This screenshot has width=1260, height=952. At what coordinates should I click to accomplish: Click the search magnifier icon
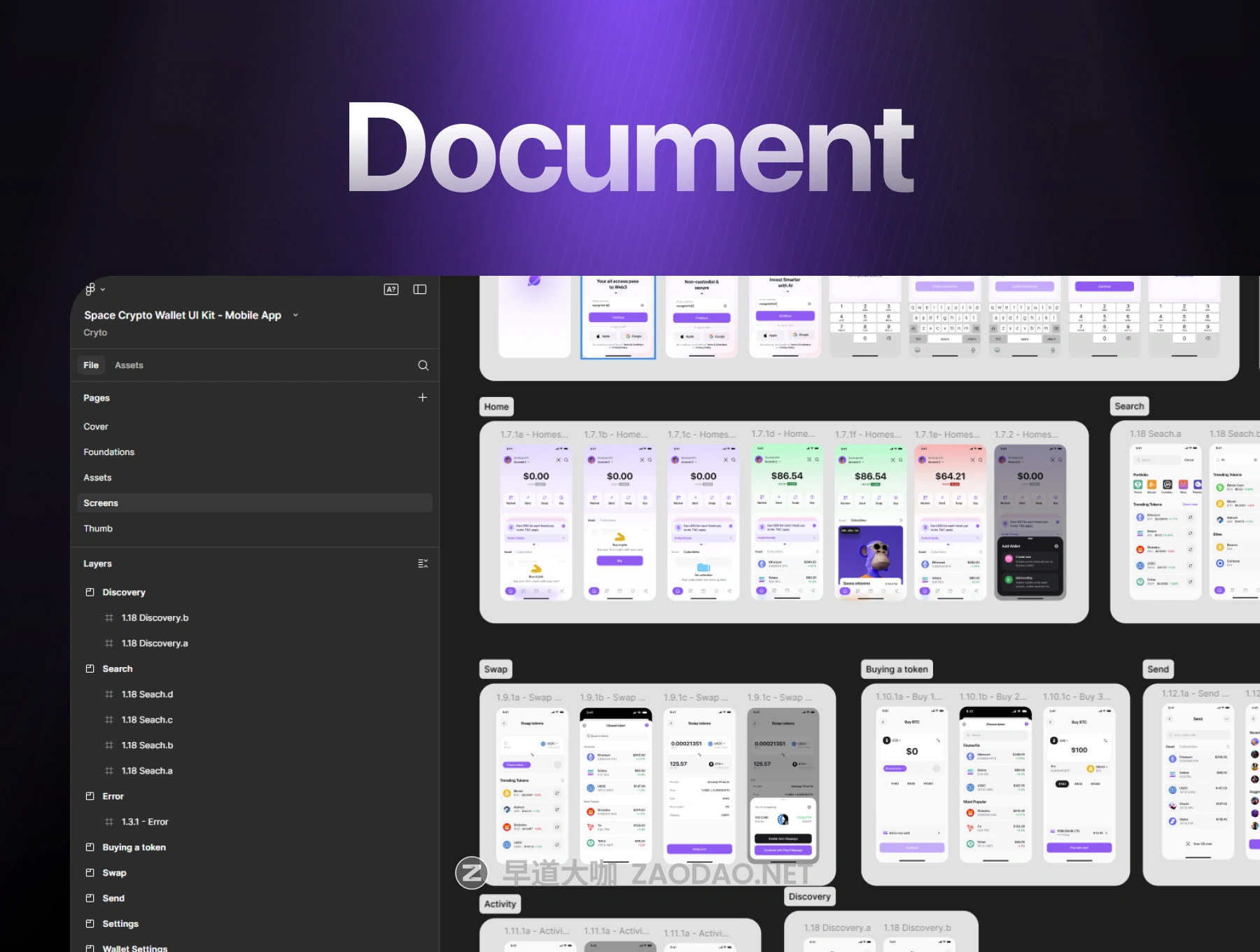pyautogui.click(x=423, y=365)
